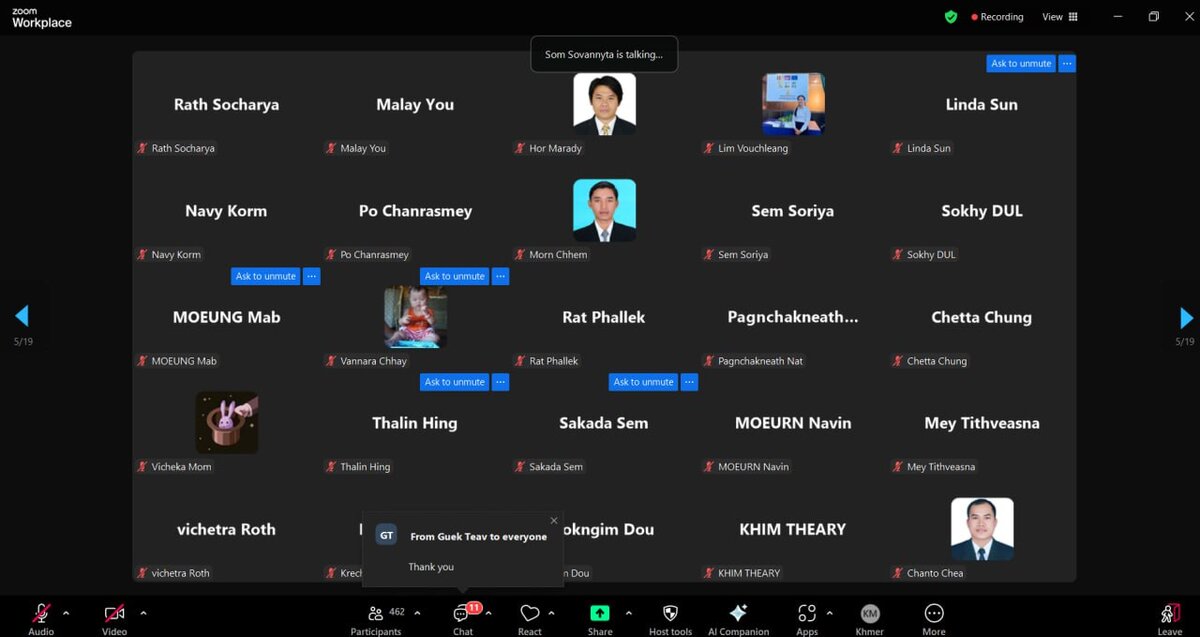This screenshot has width=1200, height=637.
Task: Open the React heart menu
Action: pos(530,613)
